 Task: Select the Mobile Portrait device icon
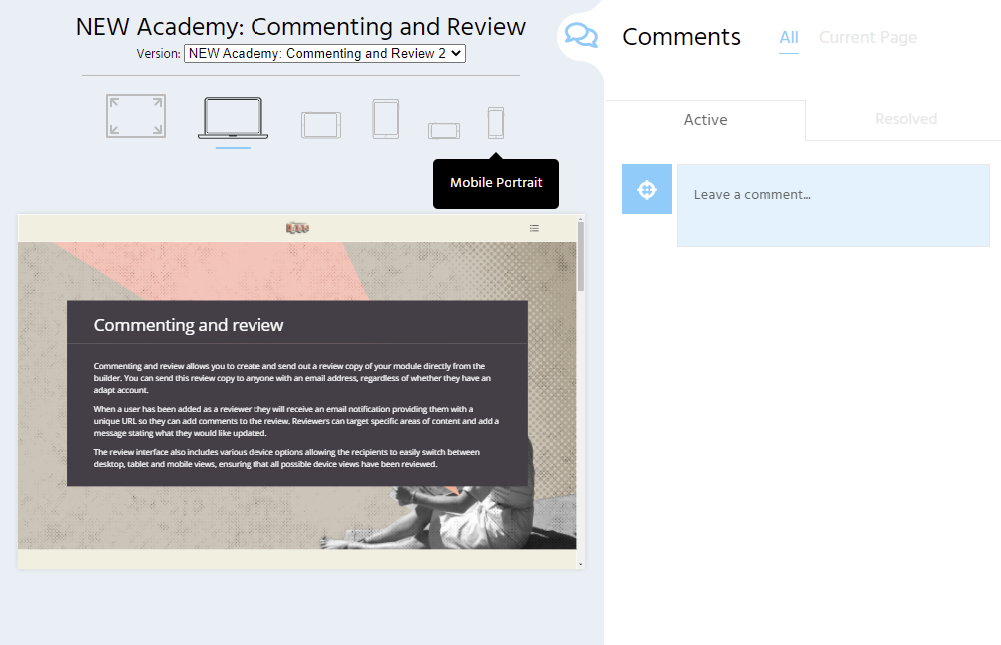(495, 123)
